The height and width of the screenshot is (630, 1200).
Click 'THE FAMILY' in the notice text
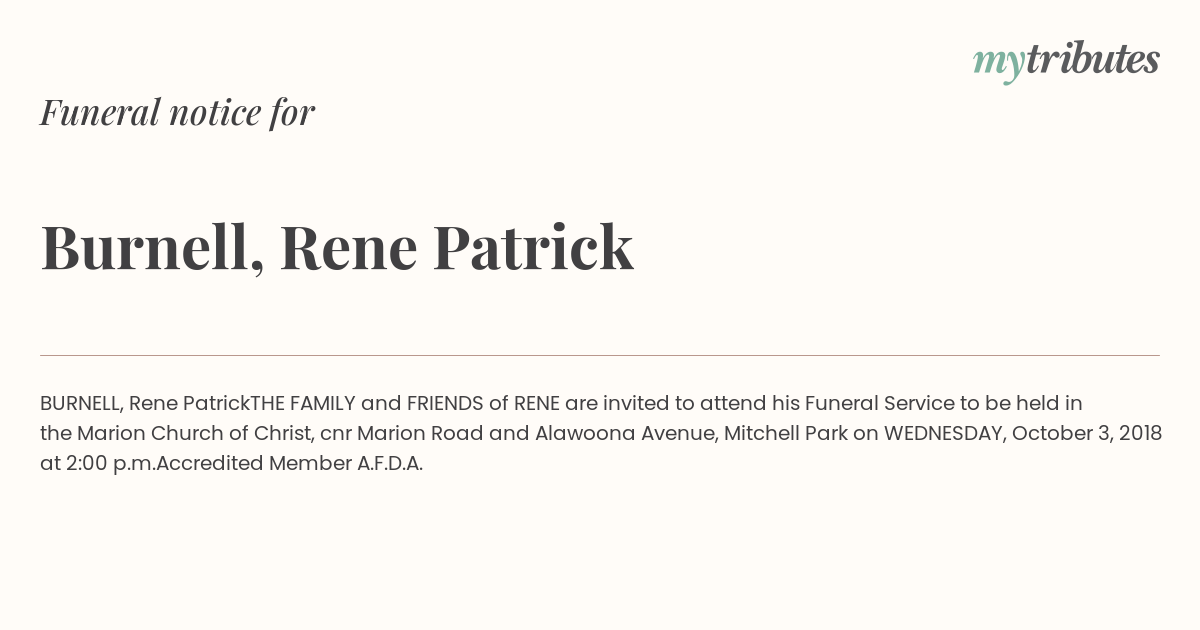tap(303, 403)
